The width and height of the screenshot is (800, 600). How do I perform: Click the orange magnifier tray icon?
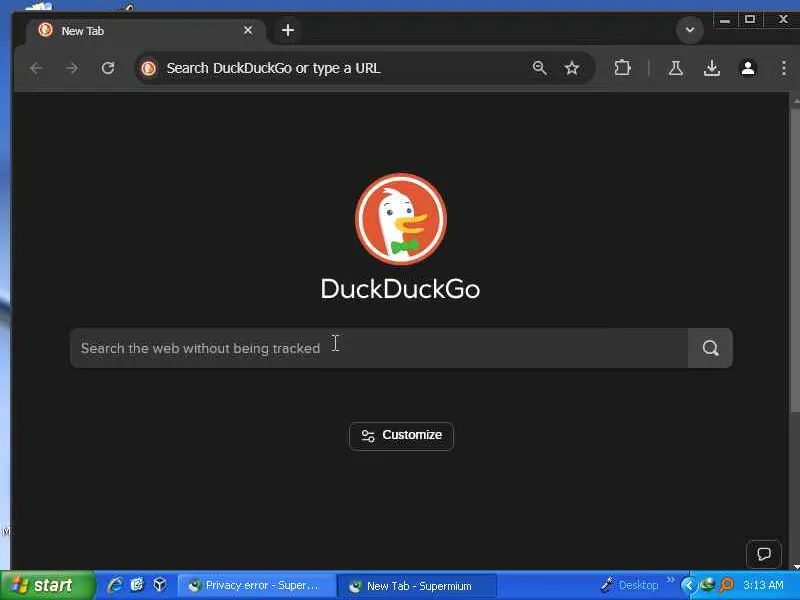point(727,585)
